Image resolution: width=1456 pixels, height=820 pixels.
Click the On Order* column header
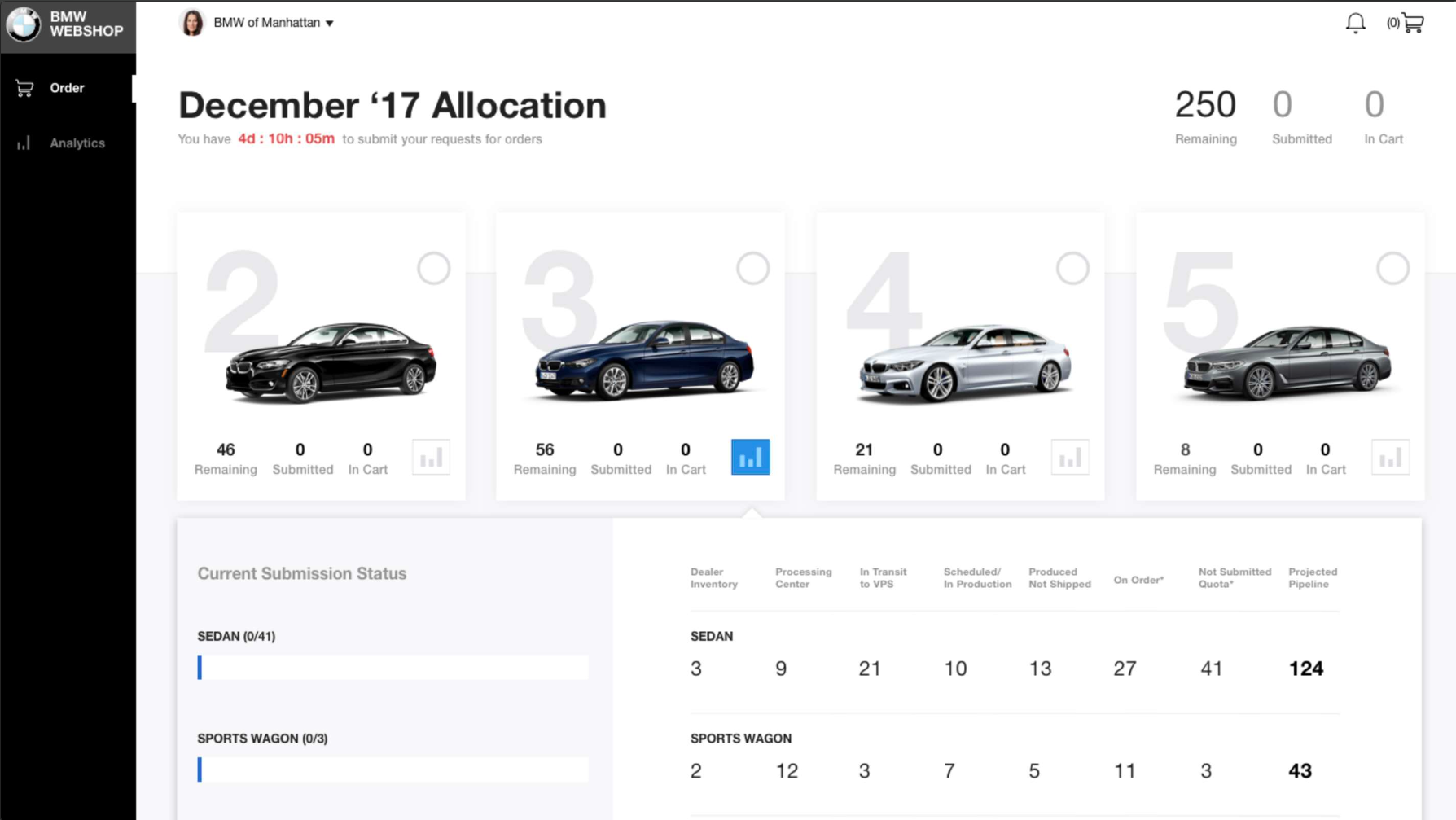point(1138,580)
